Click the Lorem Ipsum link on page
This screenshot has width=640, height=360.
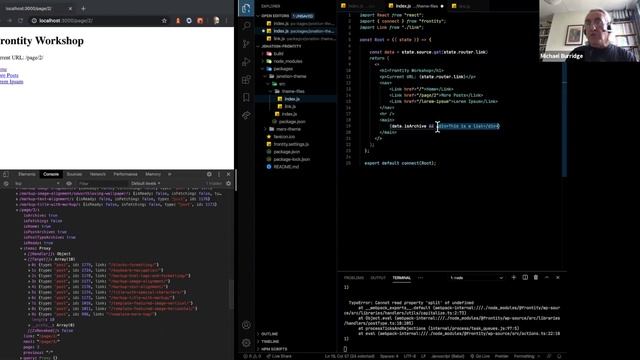[11, 82]
